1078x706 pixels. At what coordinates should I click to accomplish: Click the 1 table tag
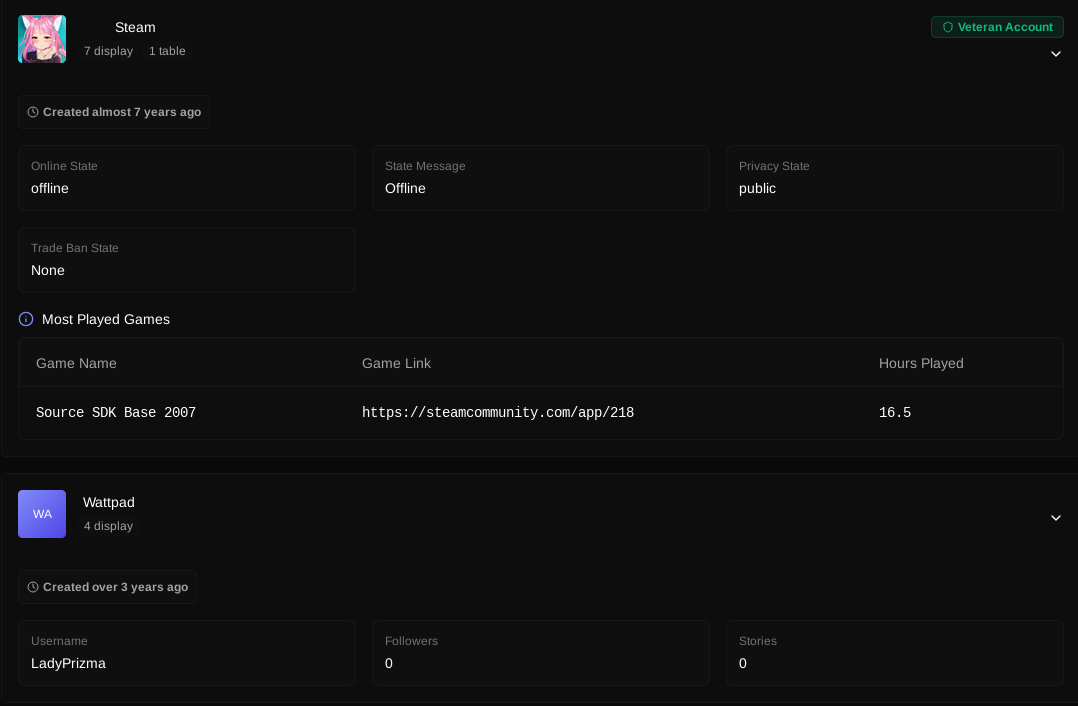tap(167, 51)
